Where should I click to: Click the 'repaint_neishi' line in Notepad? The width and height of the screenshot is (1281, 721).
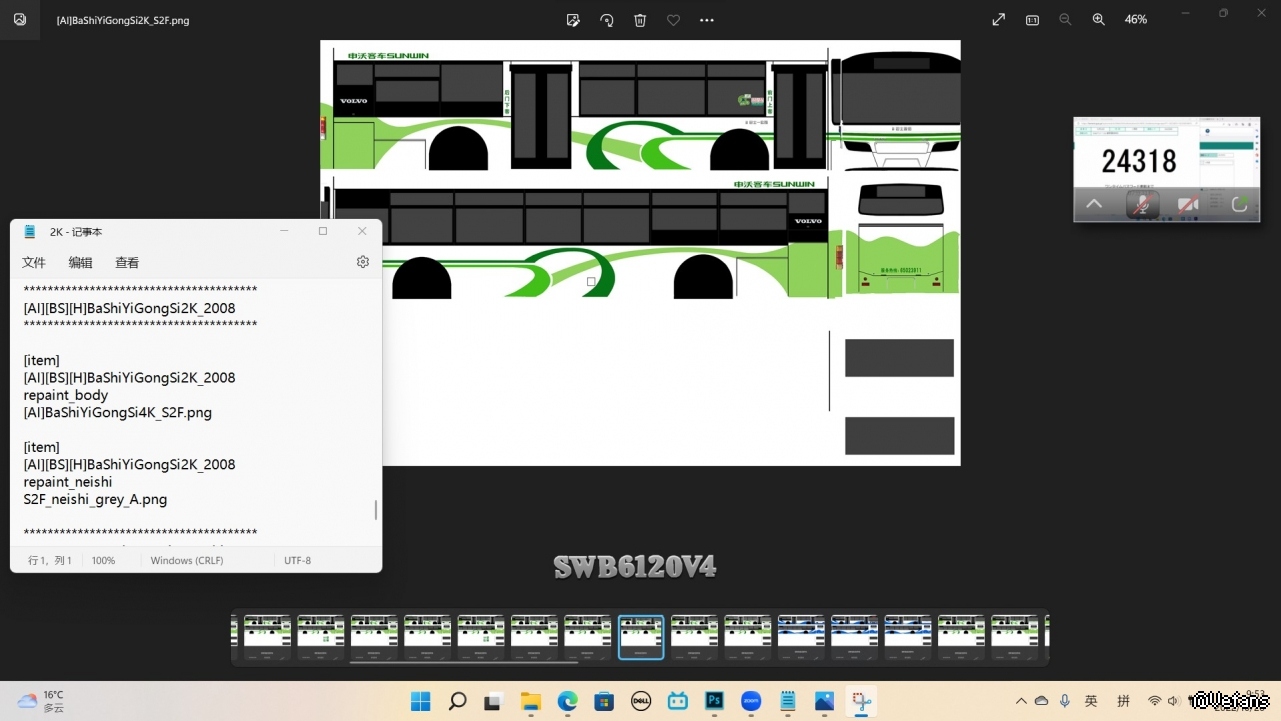68,482
